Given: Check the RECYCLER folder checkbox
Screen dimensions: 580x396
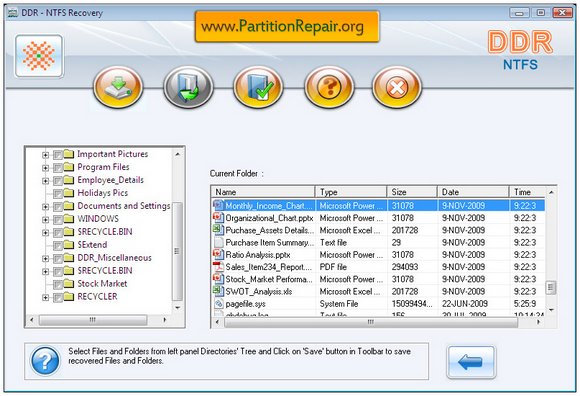Looking at the screenshot, I should [x=58, y=298].
